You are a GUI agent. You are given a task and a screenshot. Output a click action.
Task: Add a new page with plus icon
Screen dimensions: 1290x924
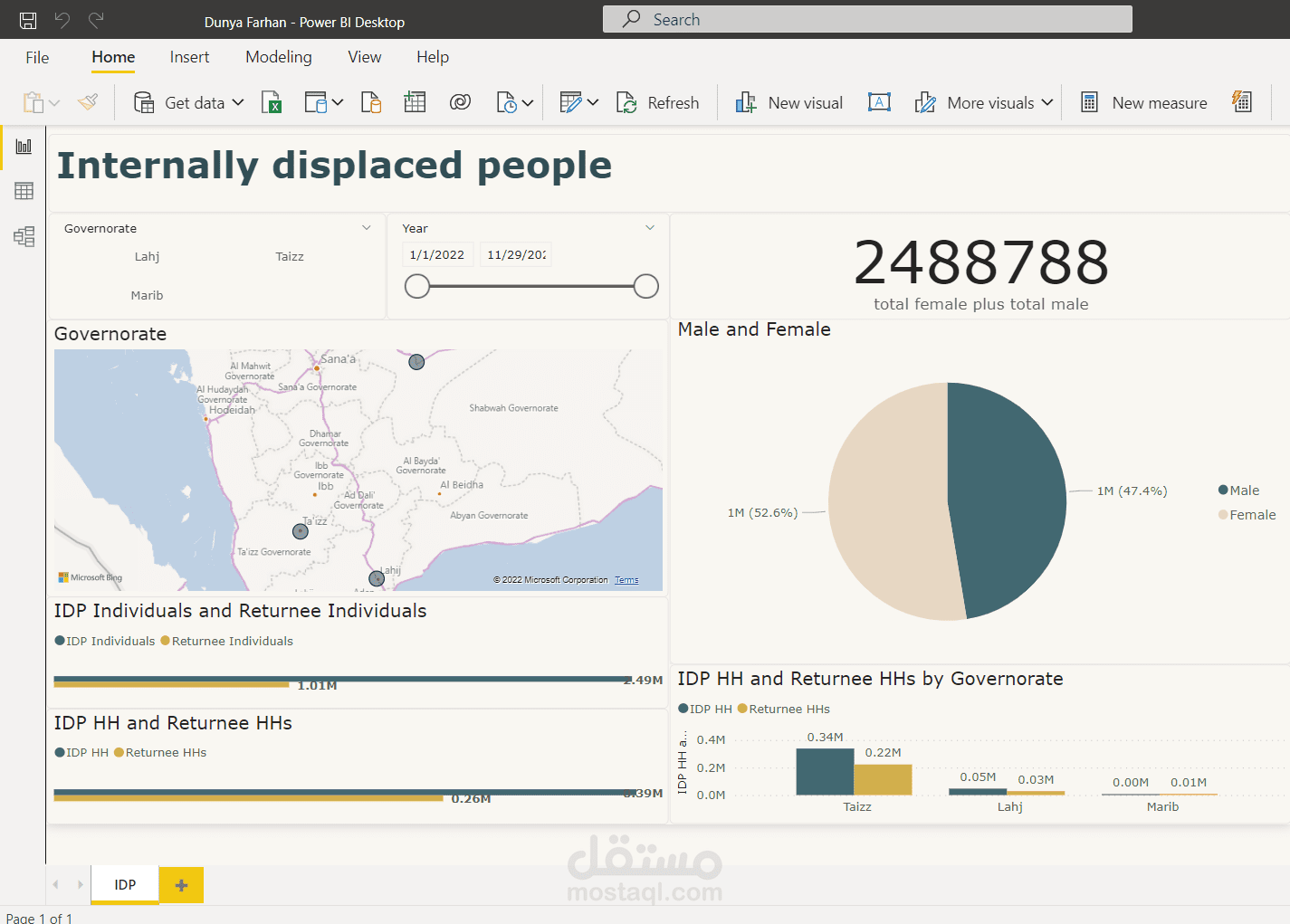[x=181, y=885]
